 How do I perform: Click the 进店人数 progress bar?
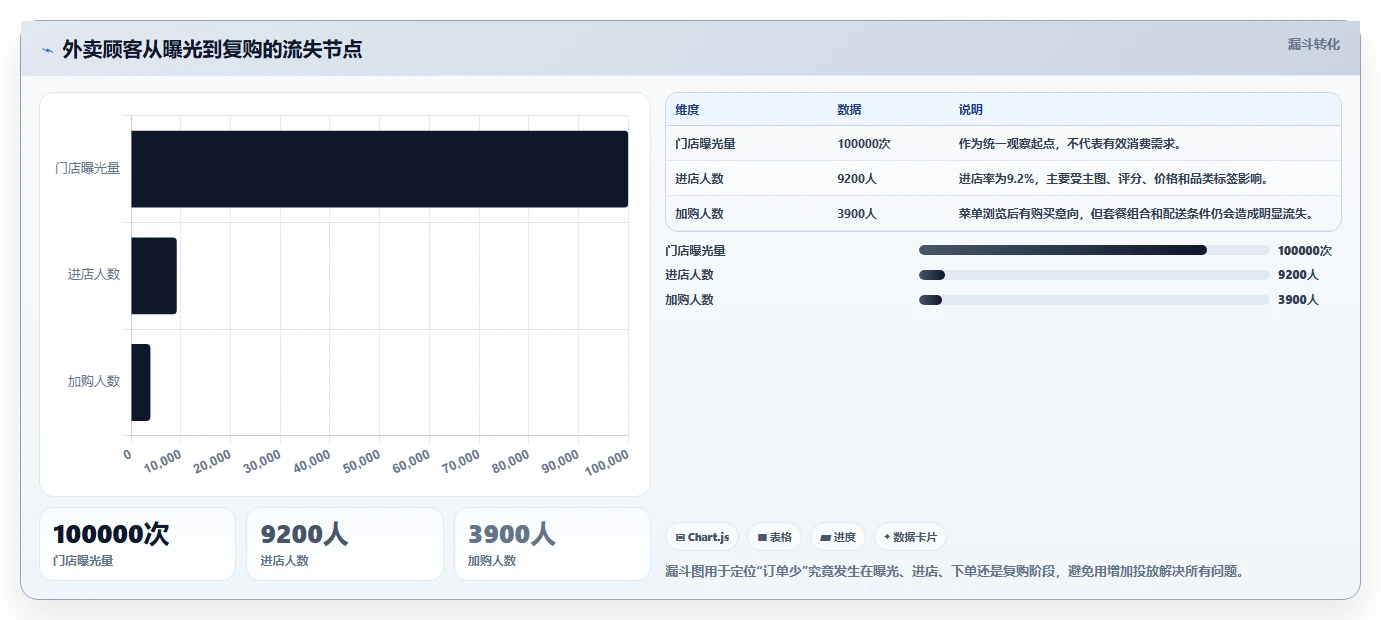[1094, 275]
